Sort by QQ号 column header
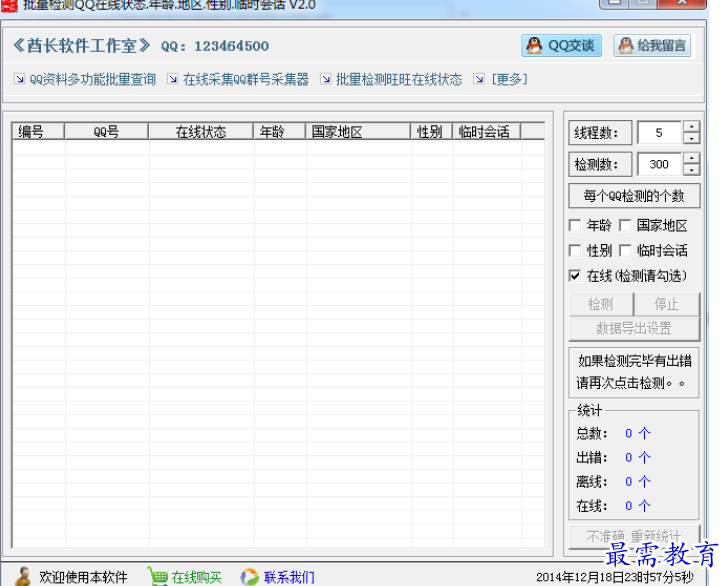 pyautogui.click(x=106, y=132)
